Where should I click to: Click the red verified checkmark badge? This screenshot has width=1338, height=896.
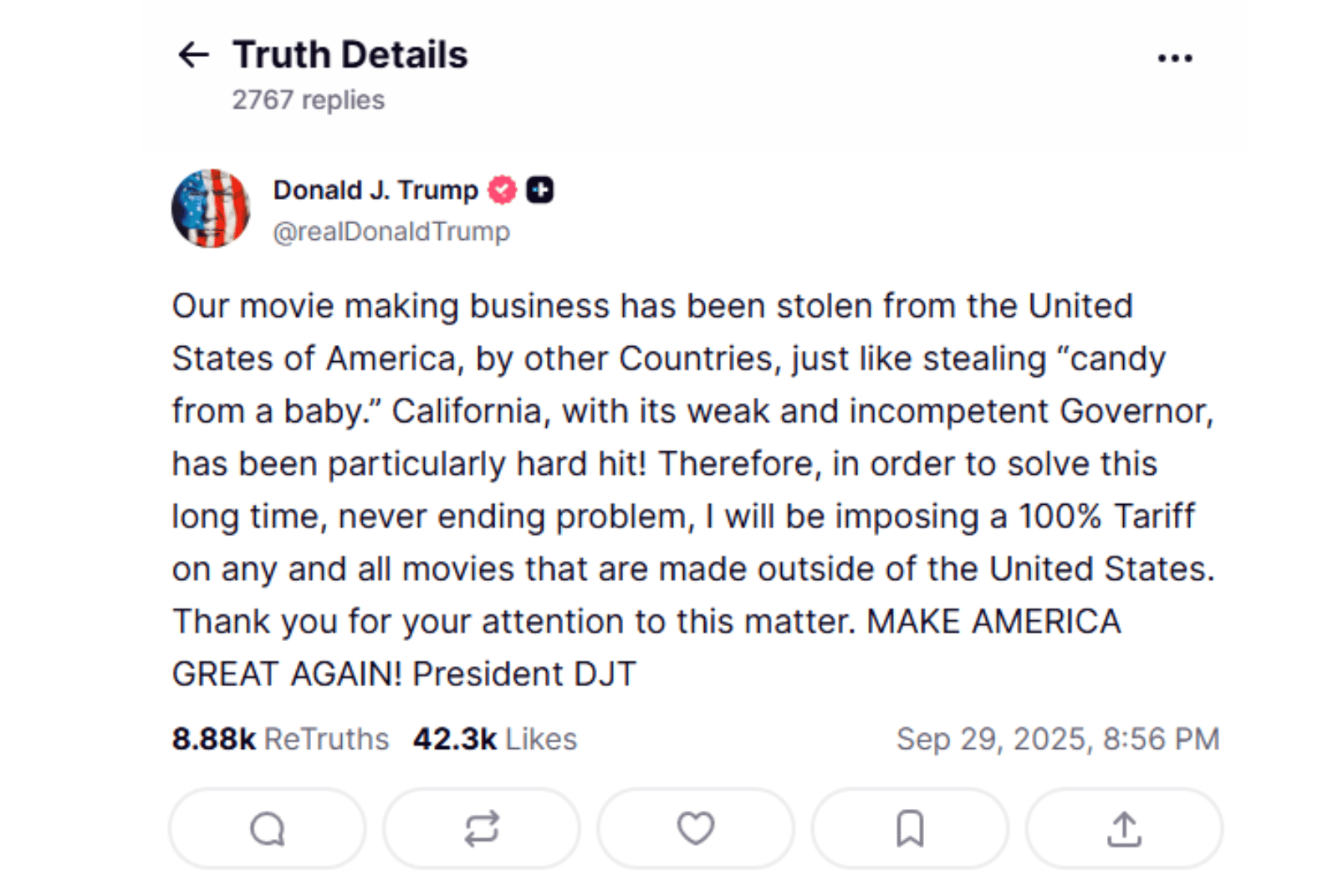(x=502, y=191)
